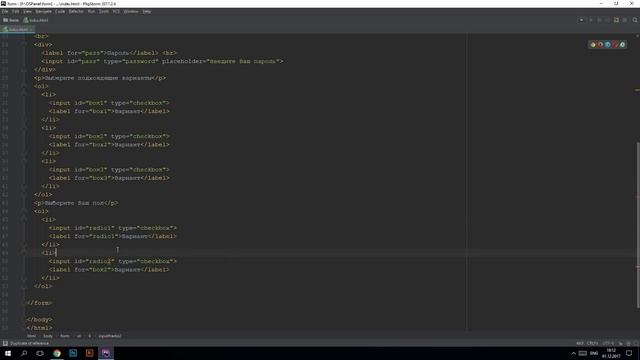Open the Help menu
This screenshot has height=360, width=640.
[147, 11]
